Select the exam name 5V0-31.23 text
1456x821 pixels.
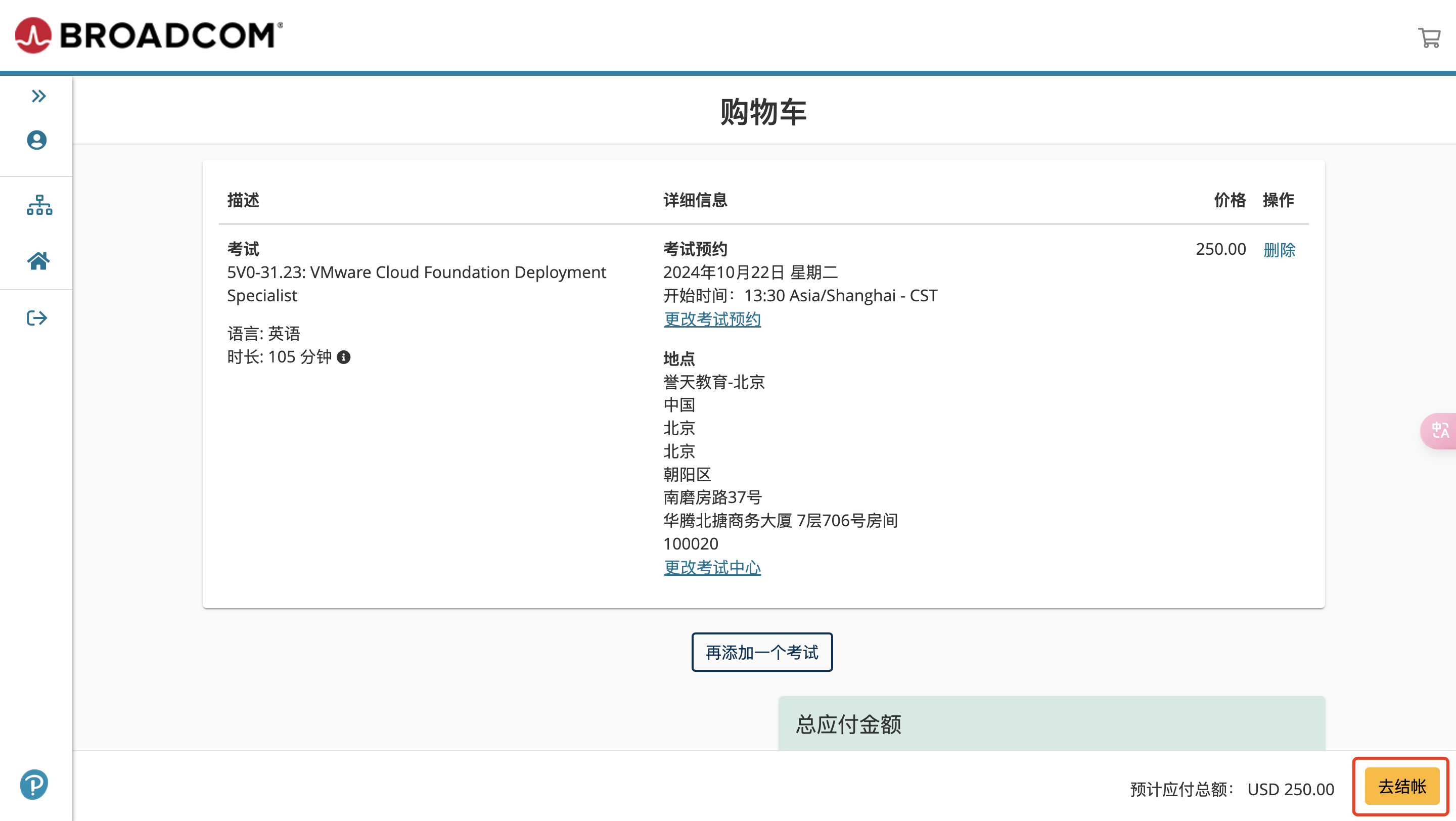click(x=417, y=284)
